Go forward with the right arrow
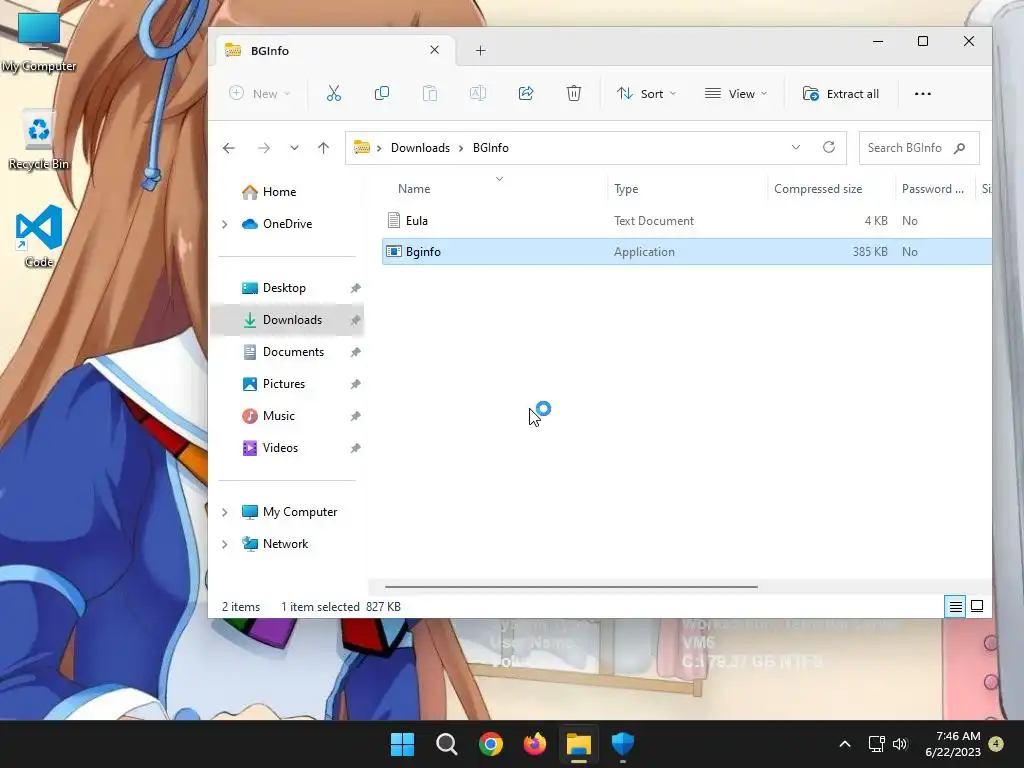Image resolution: width=1024 pixels, height=768 pixels. [264, 148]
